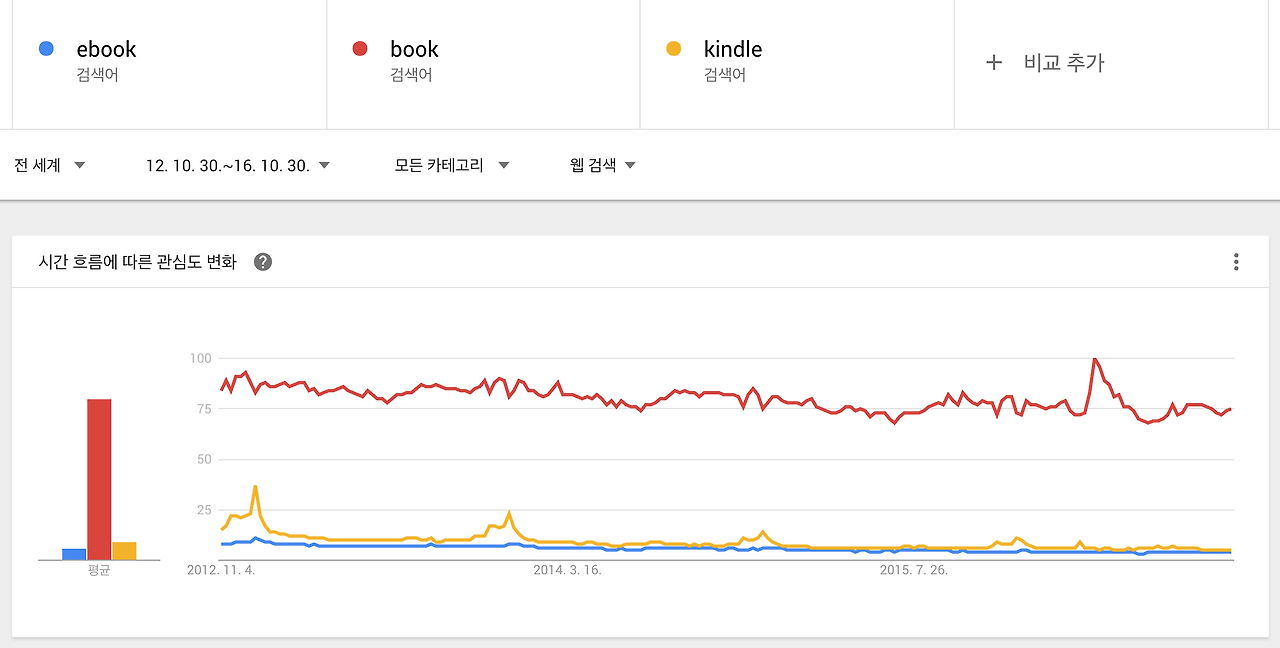
Task: Open the 전 세계 region dropdown
Action: 50,165
